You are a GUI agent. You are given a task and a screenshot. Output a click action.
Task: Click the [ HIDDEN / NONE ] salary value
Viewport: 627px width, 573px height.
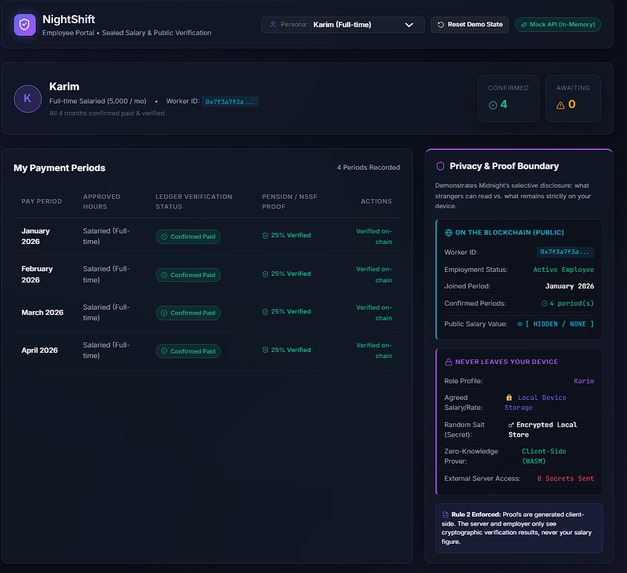click(559, 324)
